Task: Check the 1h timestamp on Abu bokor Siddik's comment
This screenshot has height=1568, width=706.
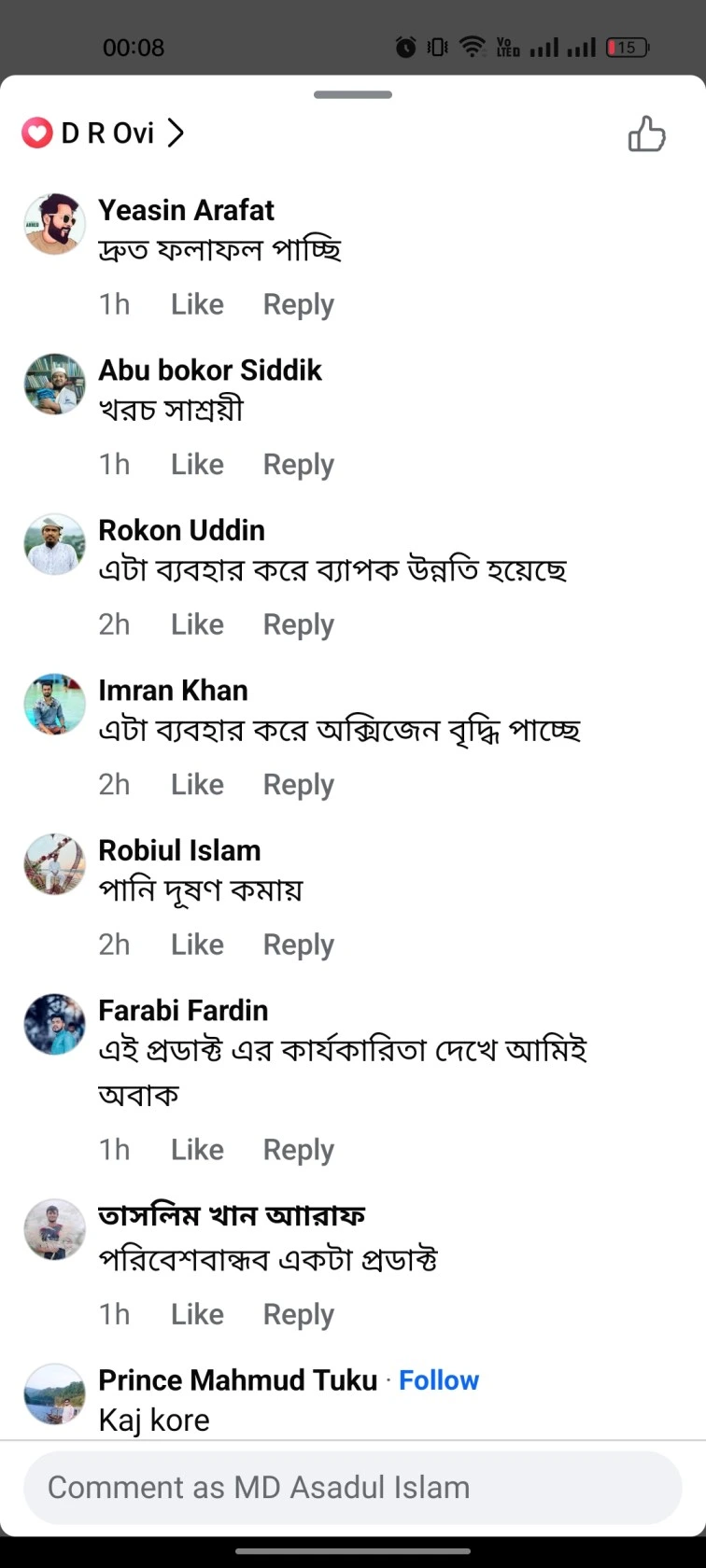Action: point(114,464)
